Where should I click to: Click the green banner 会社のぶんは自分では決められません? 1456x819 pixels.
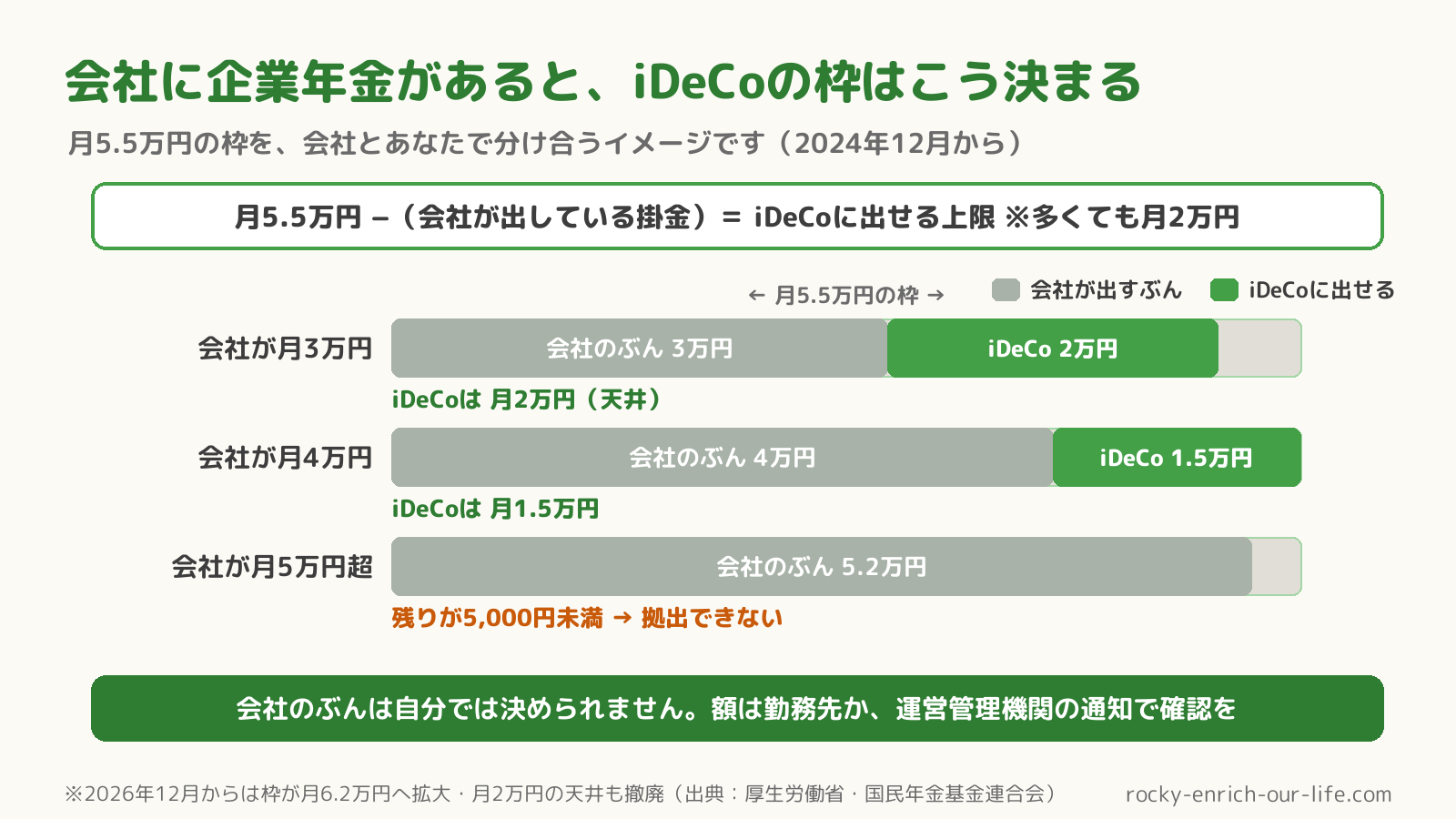click(x=737, y=708)
